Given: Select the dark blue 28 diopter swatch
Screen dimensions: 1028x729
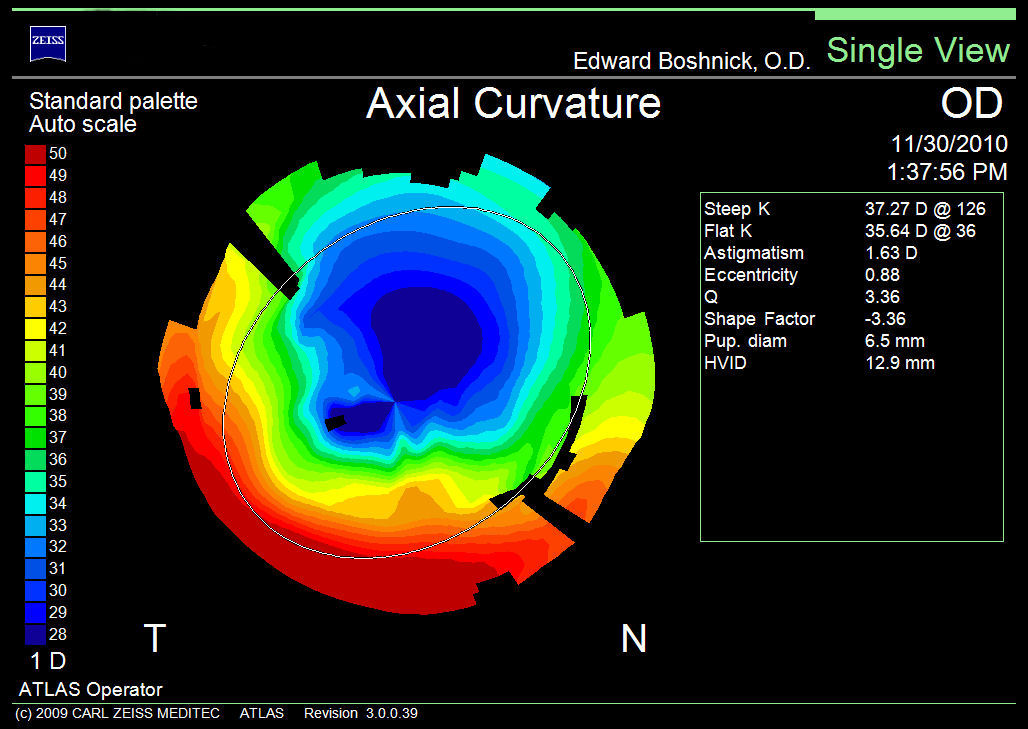Looking at the screenshot, I should [x=35, y=633].
